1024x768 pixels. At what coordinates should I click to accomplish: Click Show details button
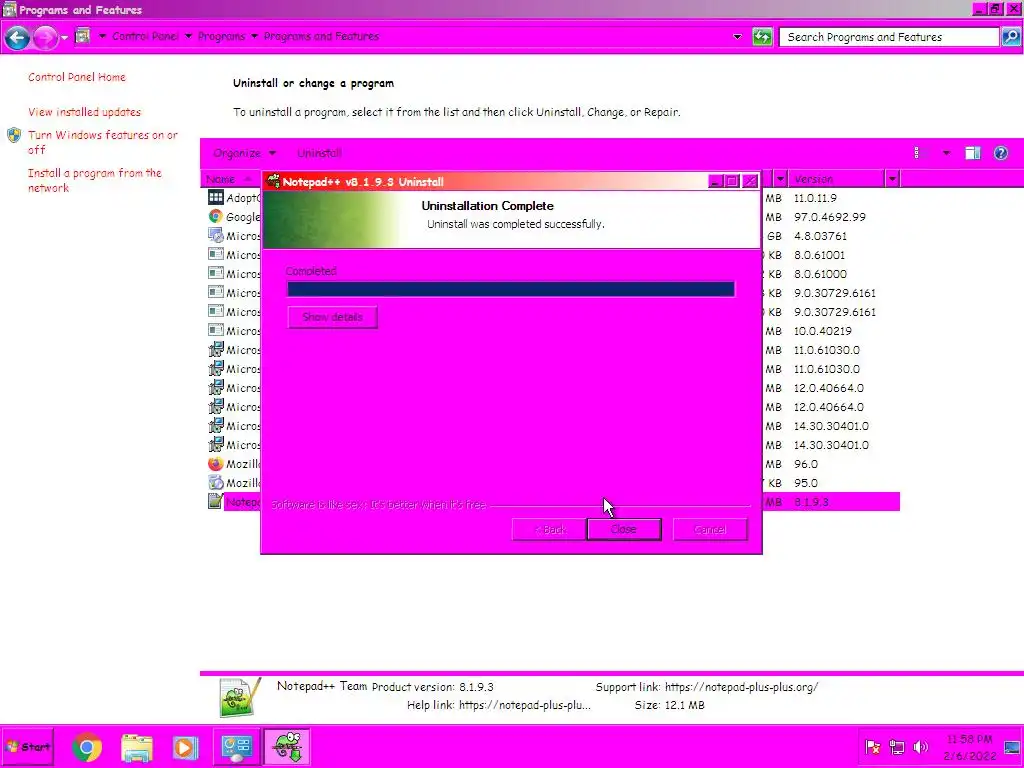(x=332, y=317)
